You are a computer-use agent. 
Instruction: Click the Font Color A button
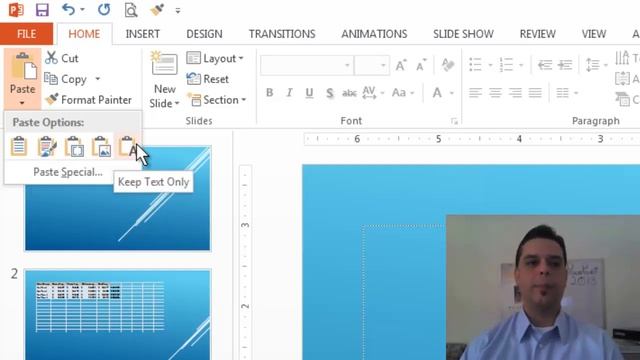pyautogui.click(x=437, y=93)
